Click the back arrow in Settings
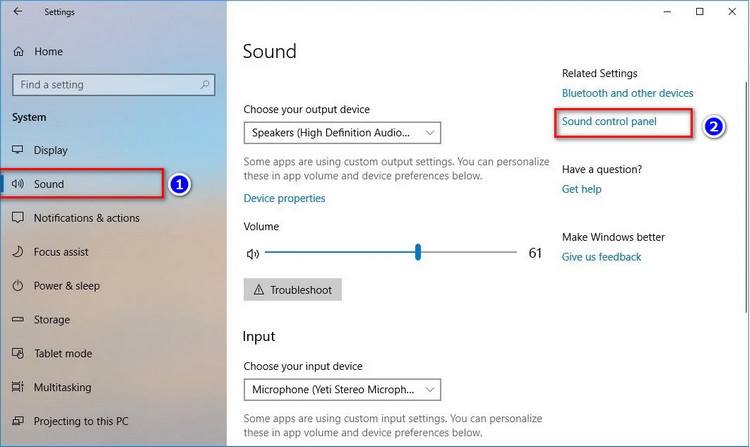Screen dimensions: 750x447 coord(18,11)
